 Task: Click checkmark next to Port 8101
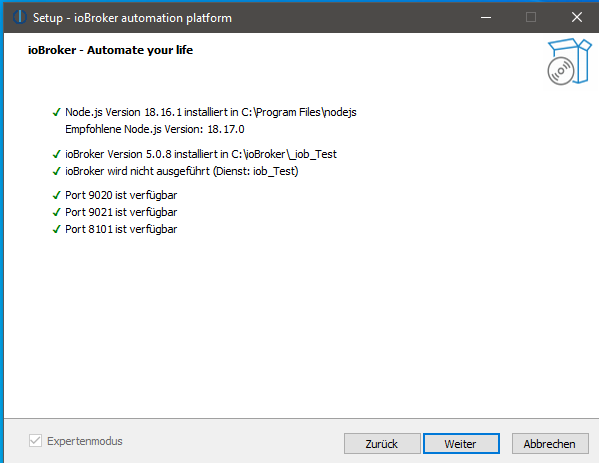tap(56, 229)
